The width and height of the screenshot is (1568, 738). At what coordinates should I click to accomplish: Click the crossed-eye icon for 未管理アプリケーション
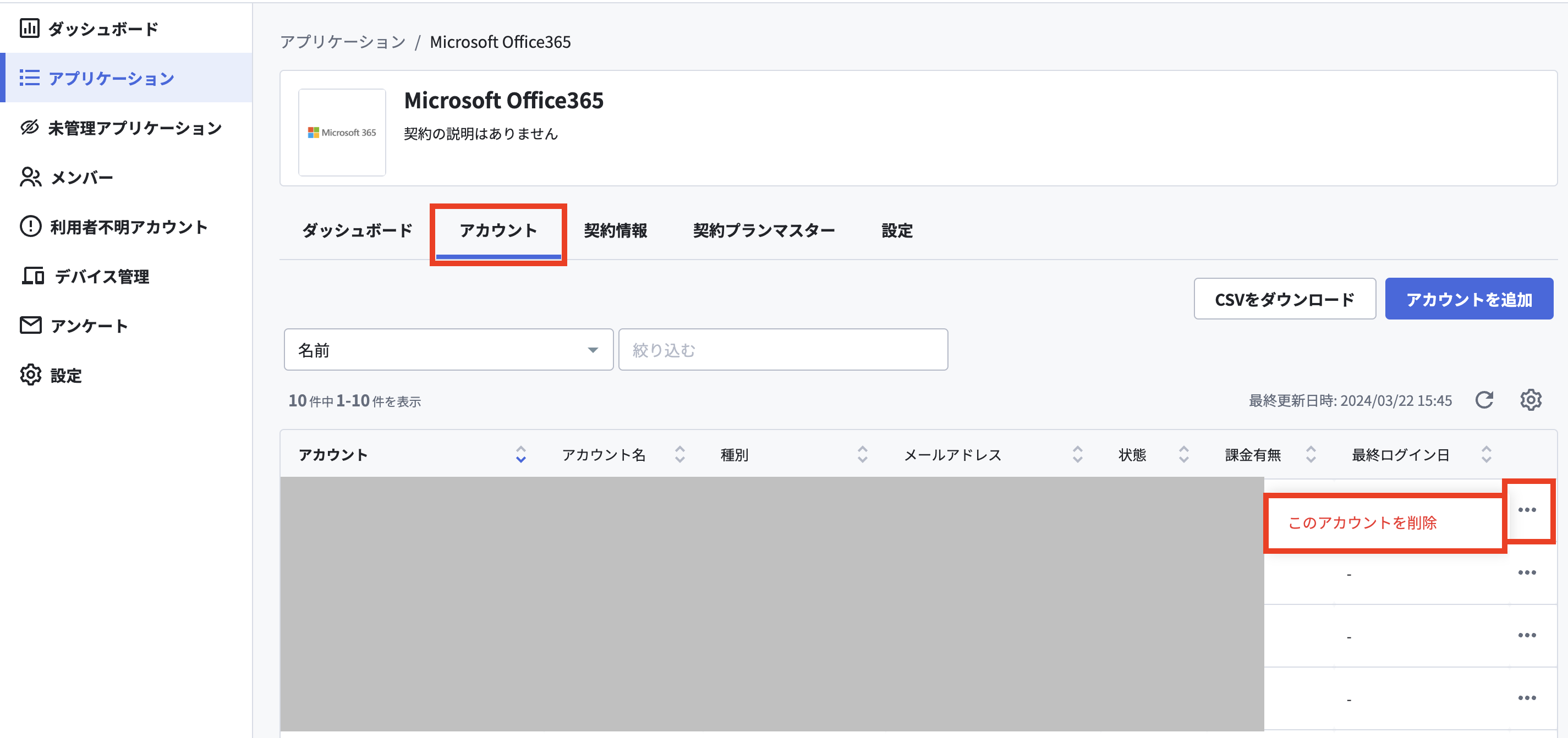(29, 127)
